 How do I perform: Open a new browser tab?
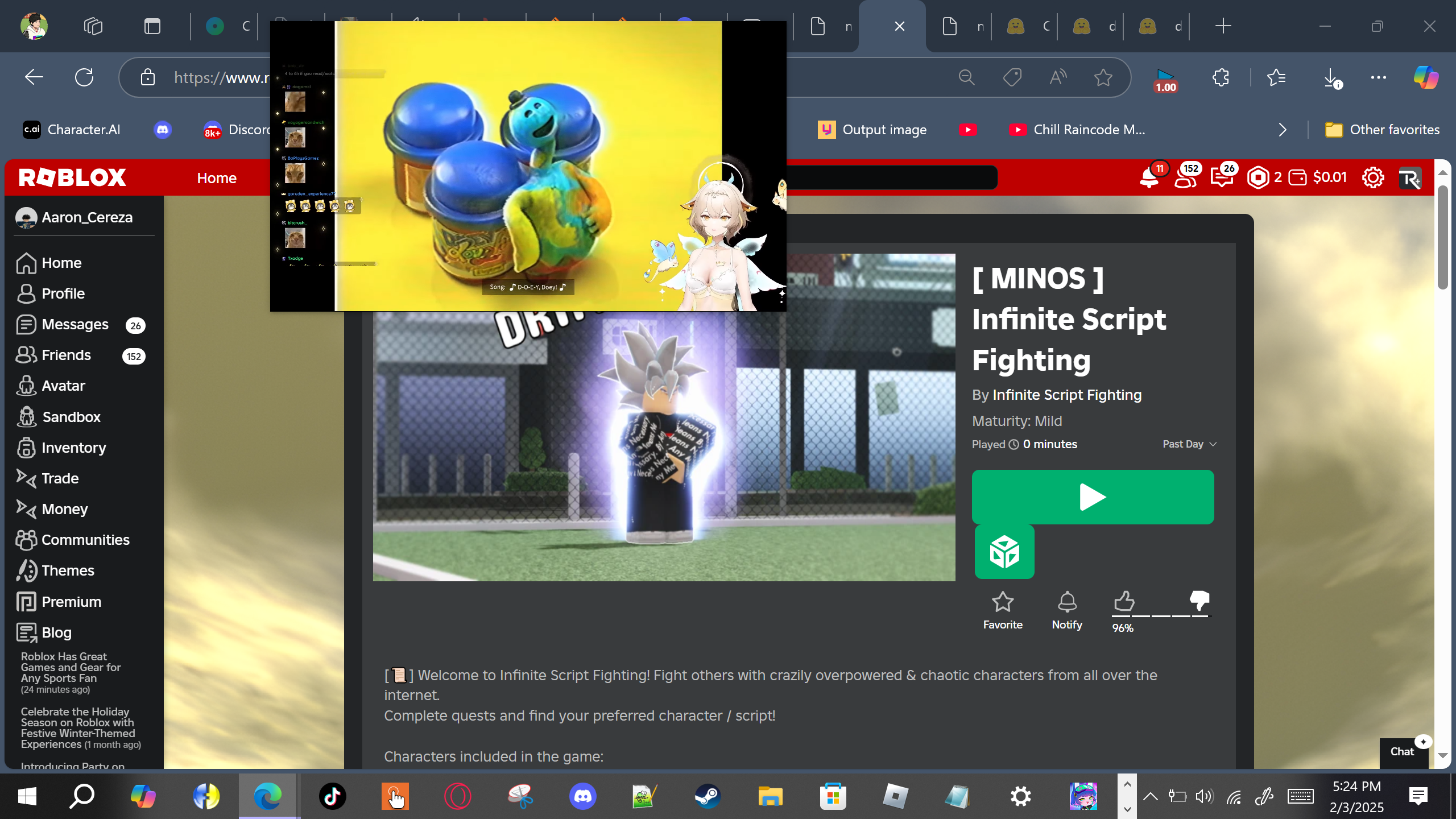point(1223,26)
